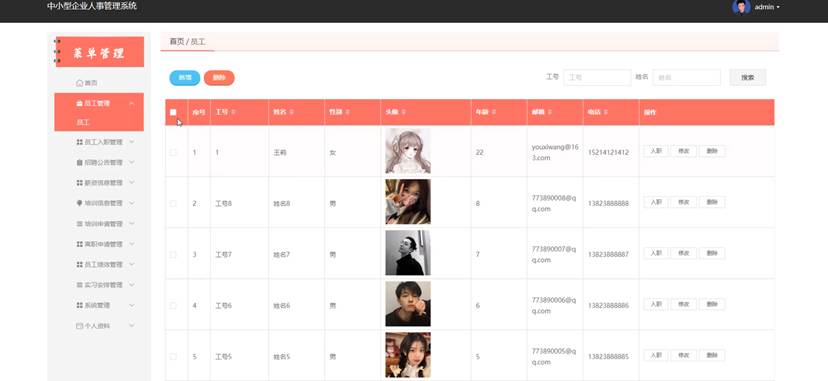Click the email 773890008@qq.com cell

554,203
